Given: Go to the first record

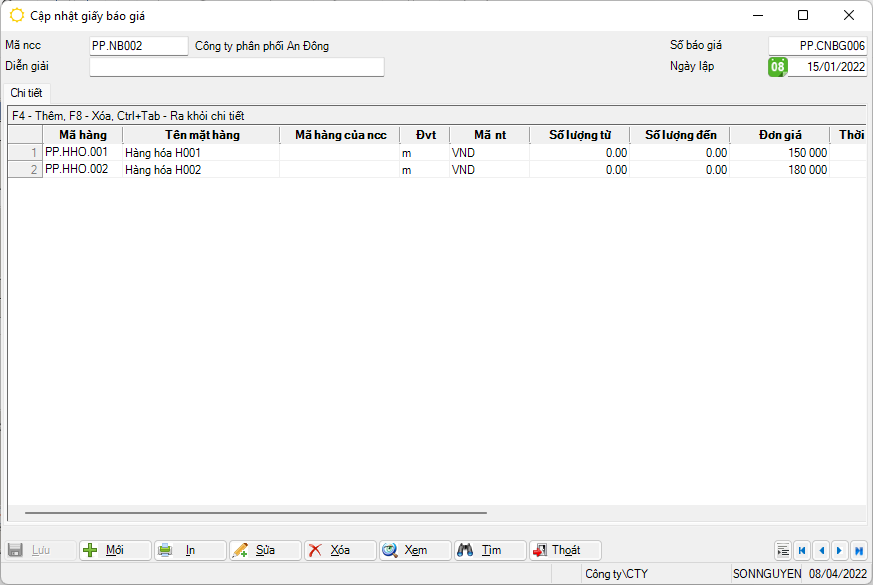Looking at the screenshot, I should pos(802,550).
